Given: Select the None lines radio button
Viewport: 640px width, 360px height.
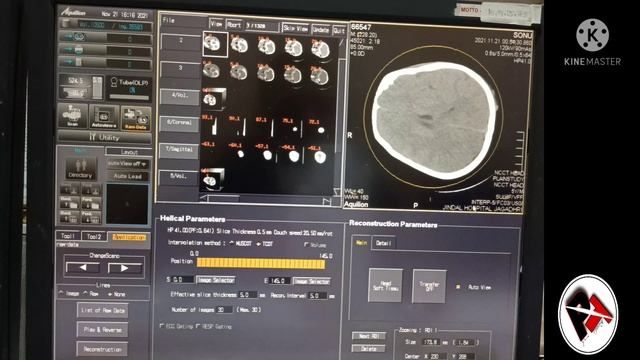Looking at the screenshot, I should (x=109, y=294).
